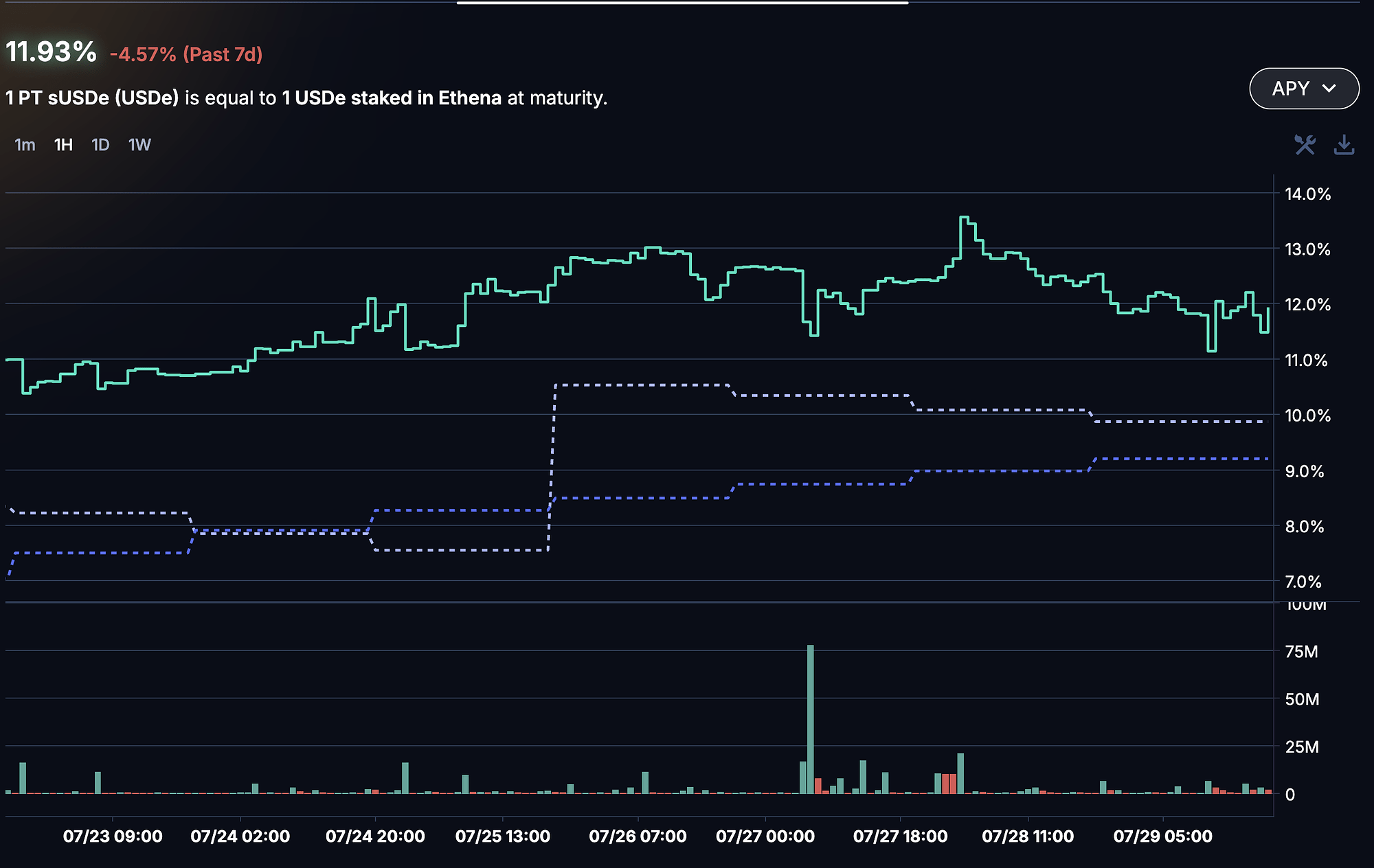Click the 07/23 09:00 time axis label

pyautogui.click(x=113, y=836)
